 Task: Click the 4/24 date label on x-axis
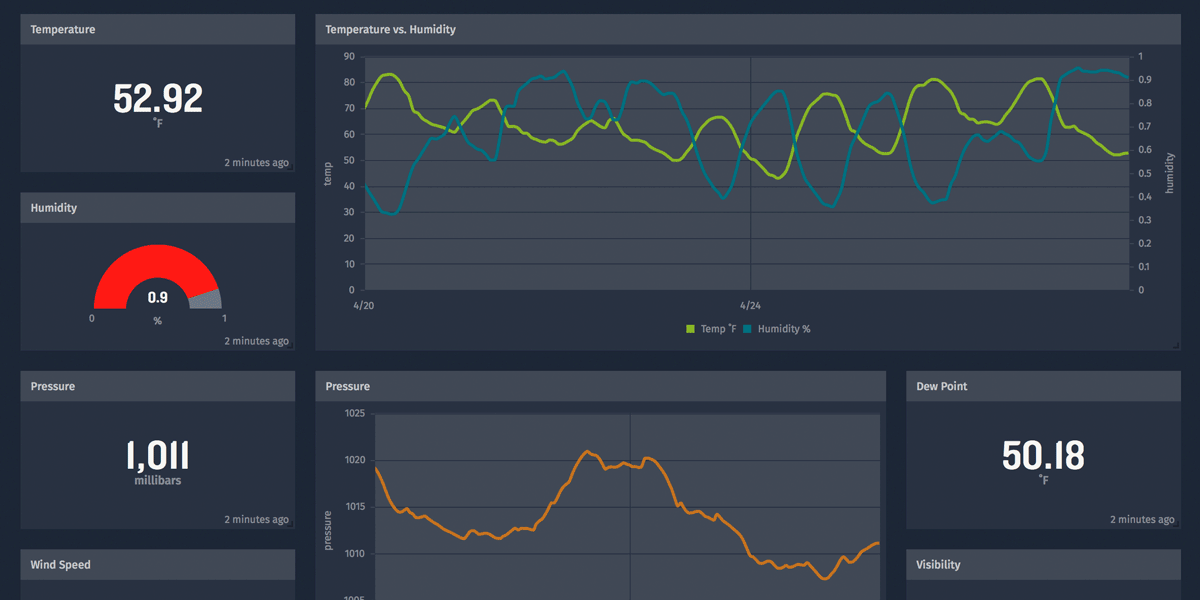pos(750,303)
